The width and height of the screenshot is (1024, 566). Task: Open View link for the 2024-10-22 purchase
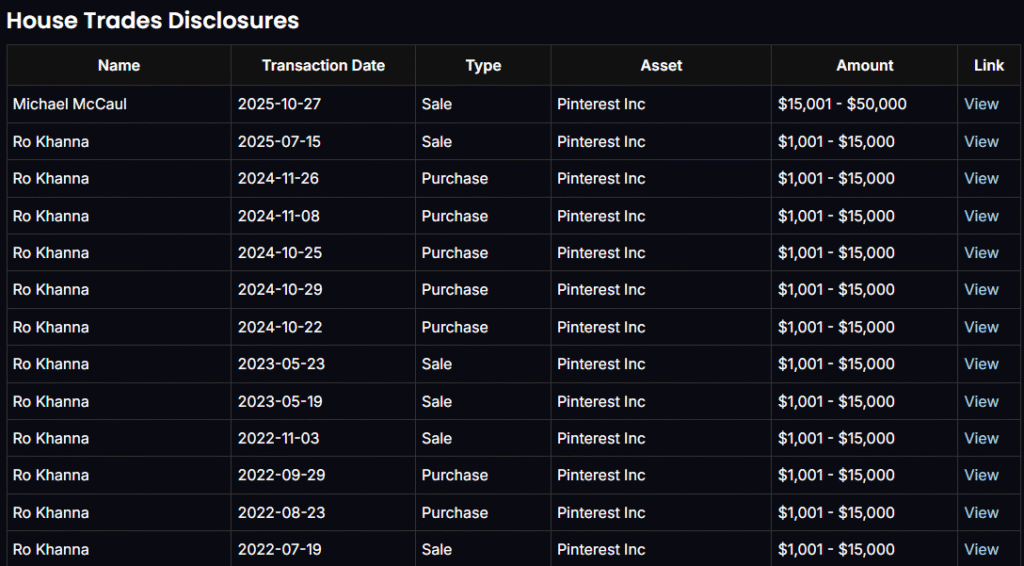[981, 327]
